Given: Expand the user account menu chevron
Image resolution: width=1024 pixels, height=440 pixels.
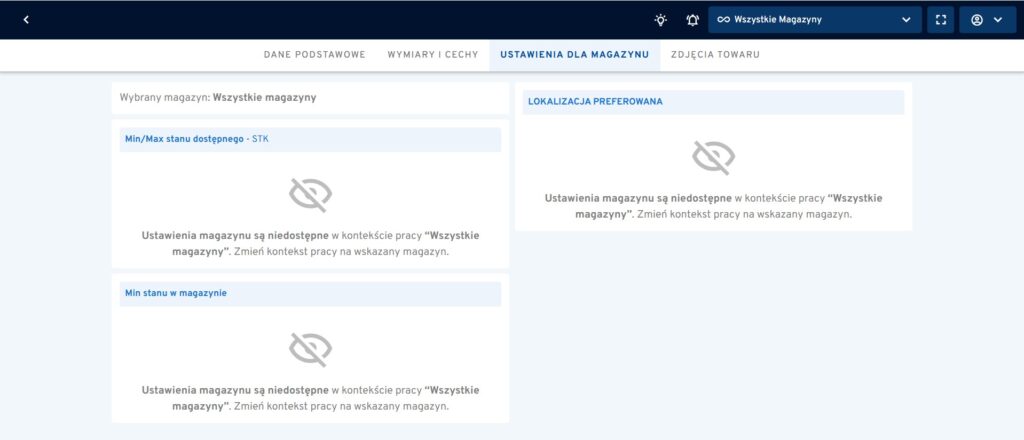Looking at the screenshot, I should coord(998,19).
